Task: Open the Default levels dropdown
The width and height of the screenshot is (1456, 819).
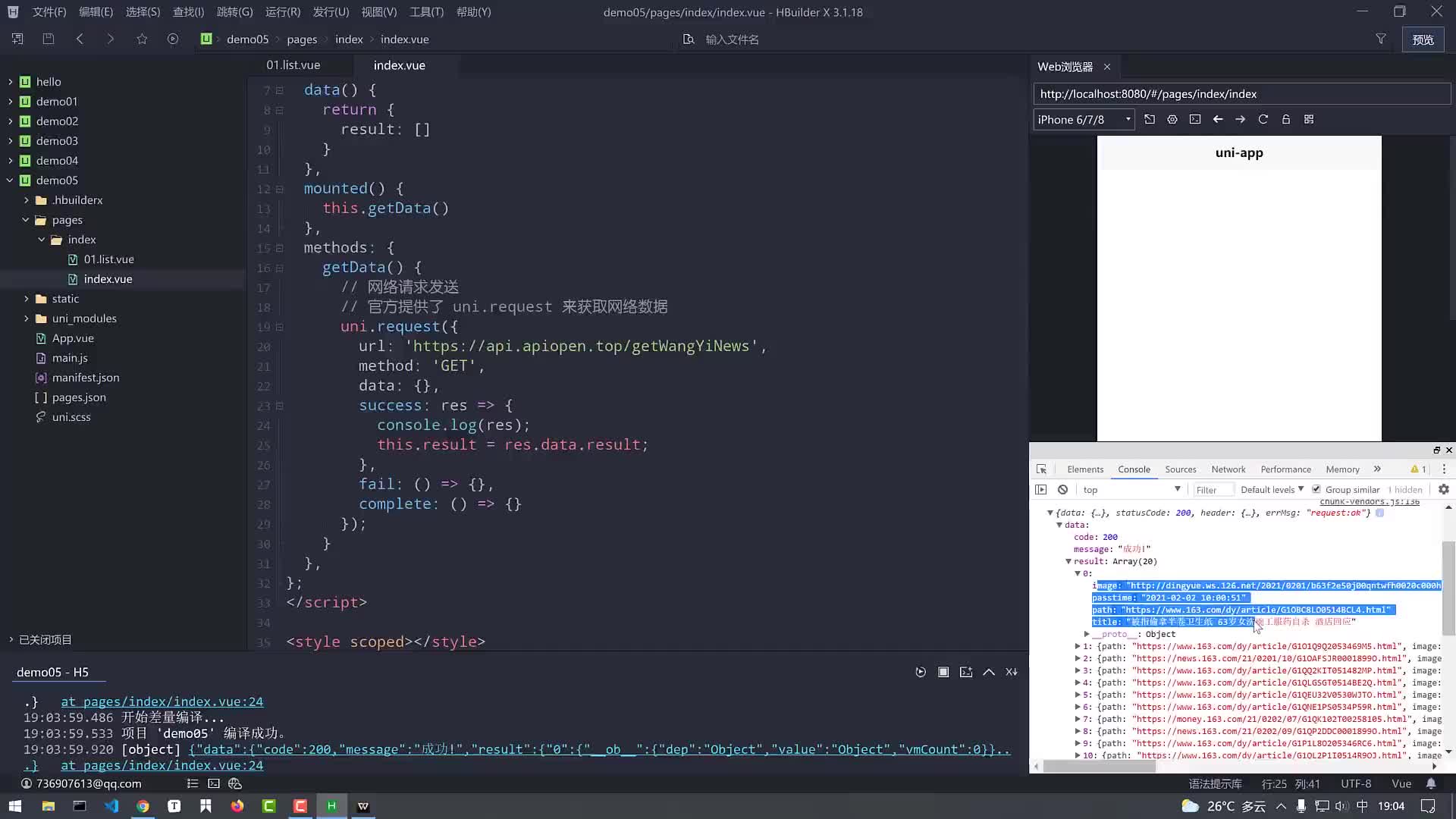Action: pos(1272,490)
